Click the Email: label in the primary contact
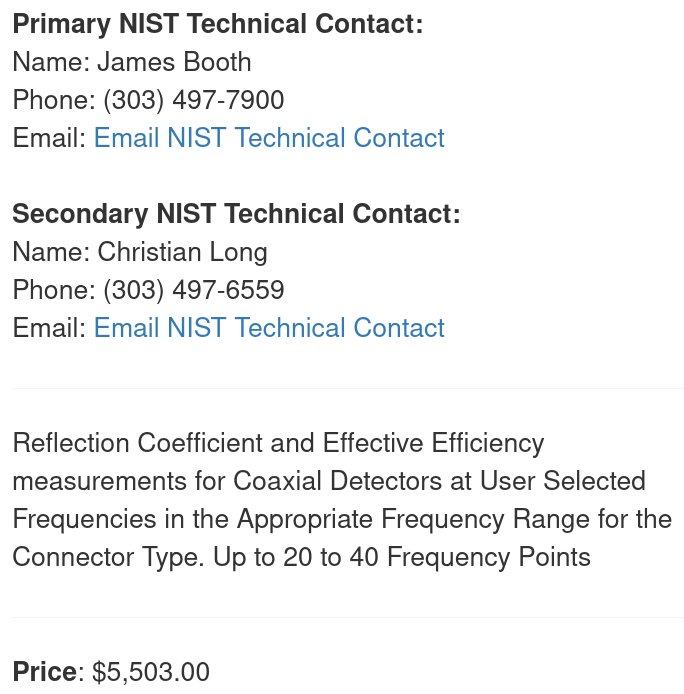Screen dimensions: 684x694 49,138
